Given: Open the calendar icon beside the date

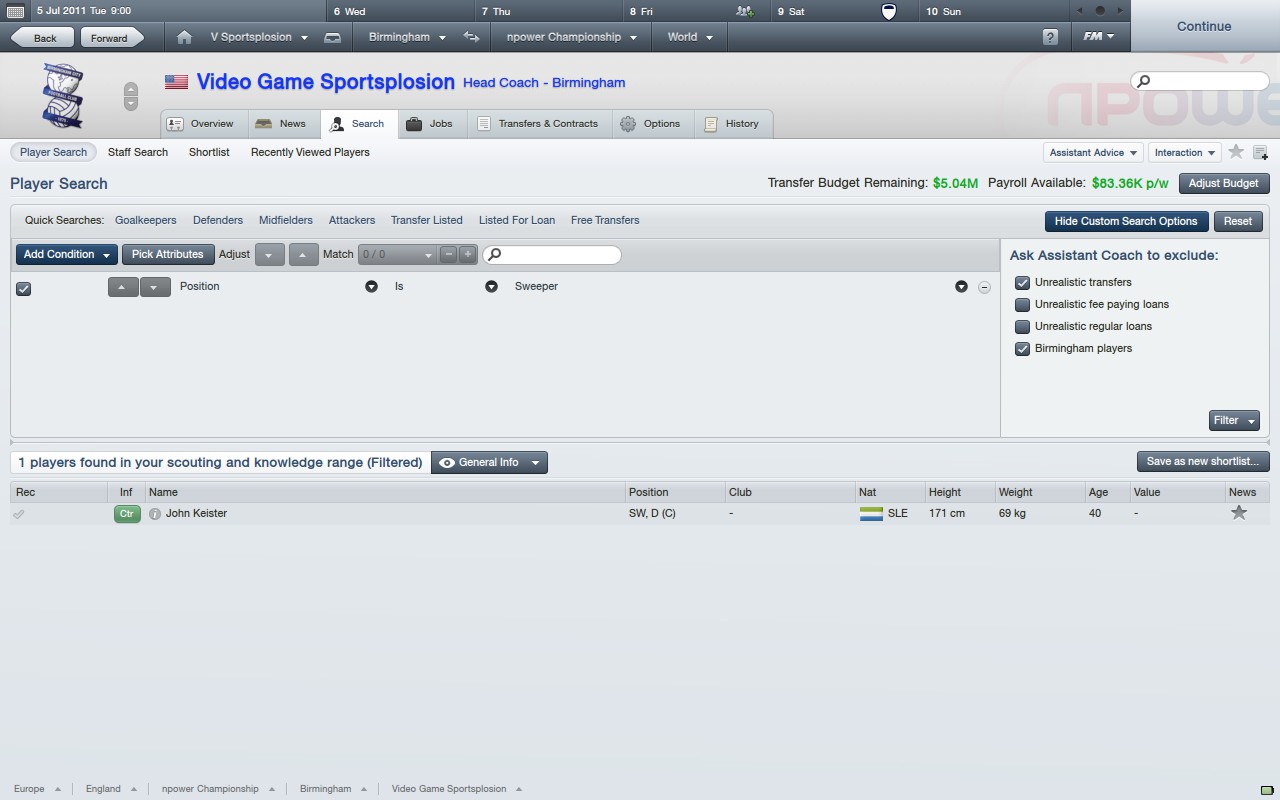Looking at the screenshot, I should (15, 11).
